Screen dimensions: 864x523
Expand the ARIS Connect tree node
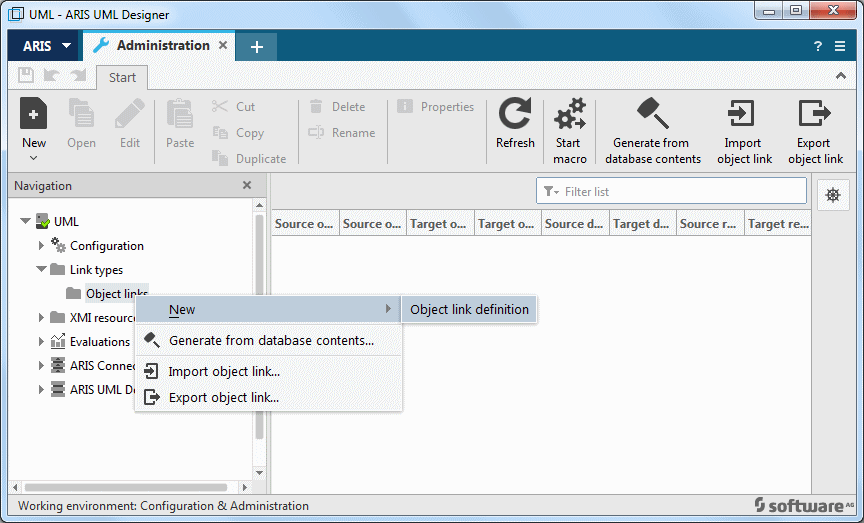(41, 365)
